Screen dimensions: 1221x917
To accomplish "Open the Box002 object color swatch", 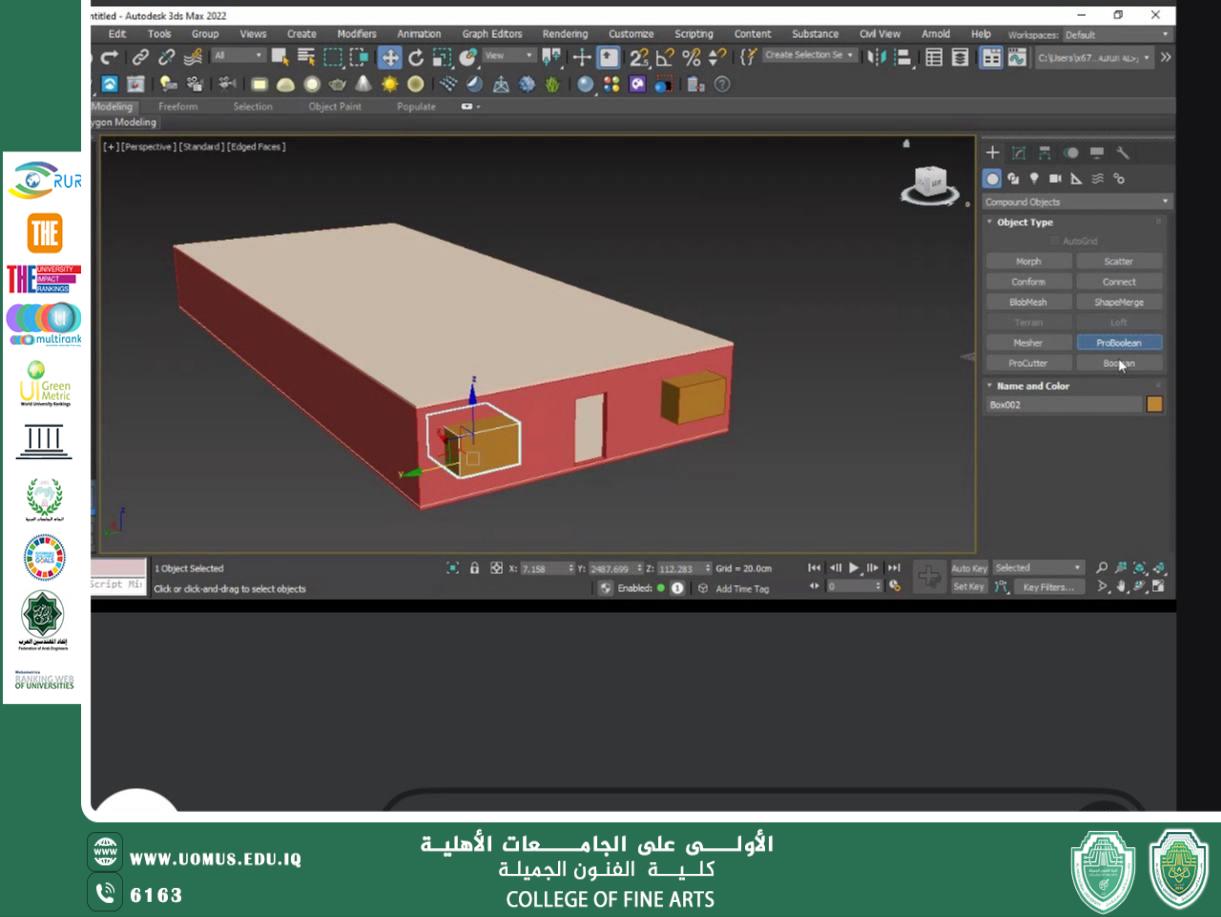I will click(x=1154, y=405).
